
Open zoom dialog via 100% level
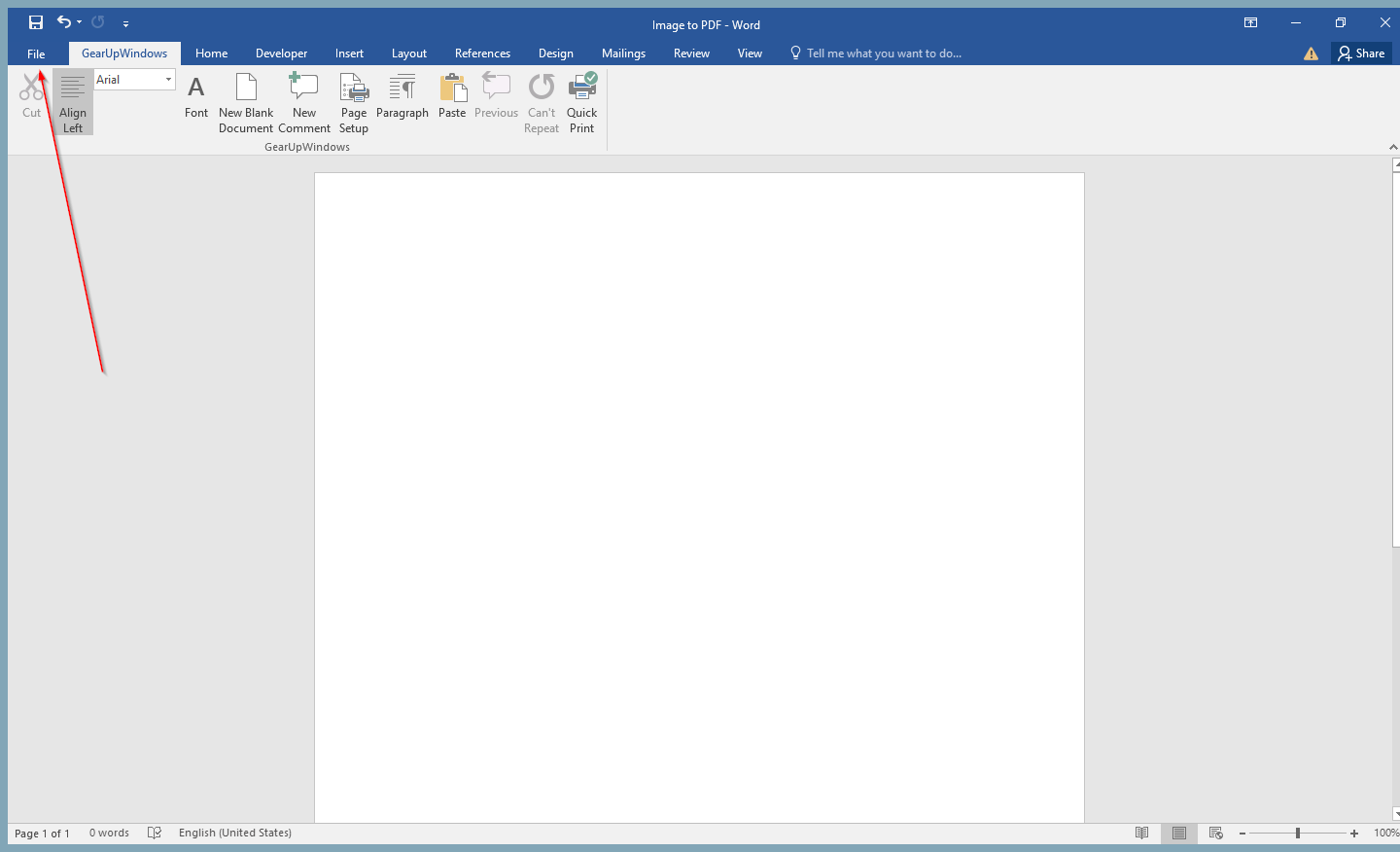[x=1386, y=834]
